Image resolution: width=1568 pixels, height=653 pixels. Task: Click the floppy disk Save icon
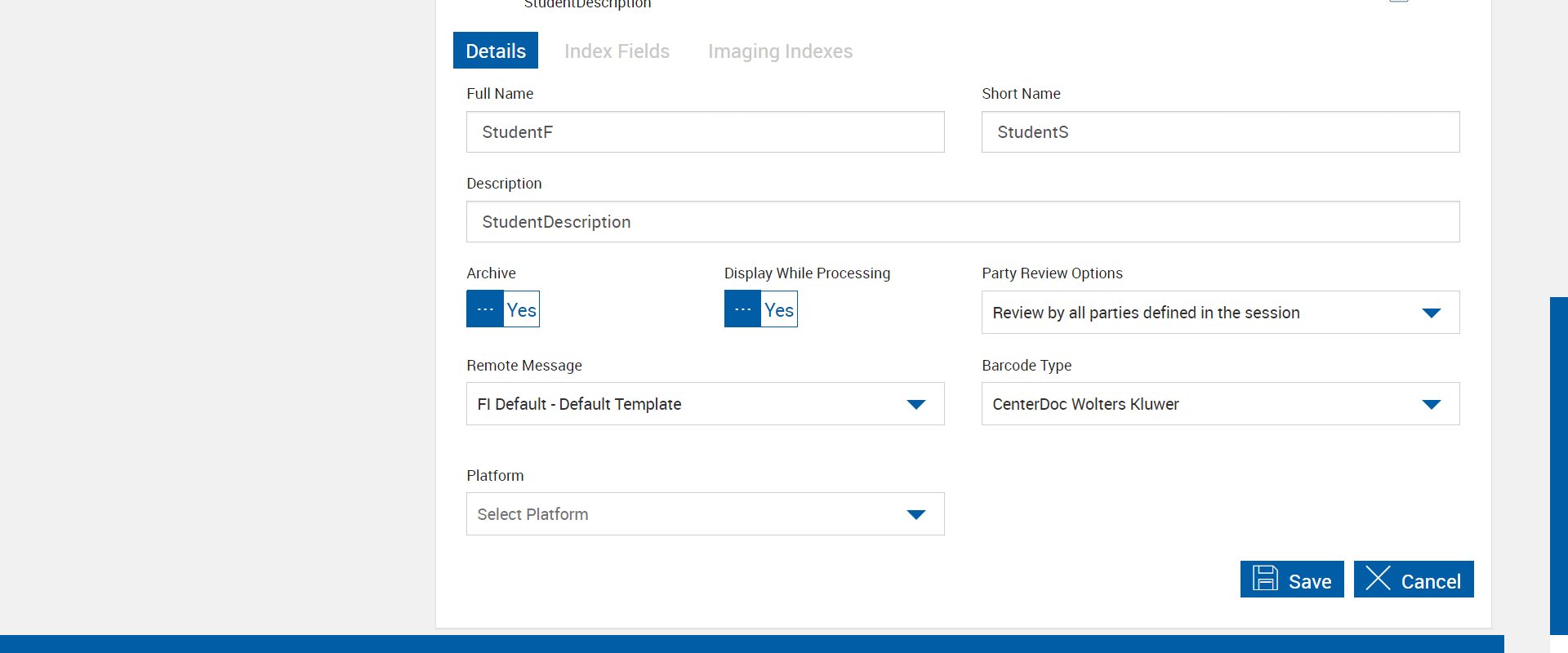[x=1265, y=579]
